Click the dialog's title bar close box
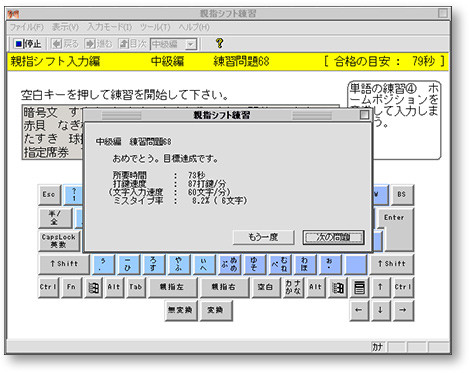The image size is (470, 373). 364,115
